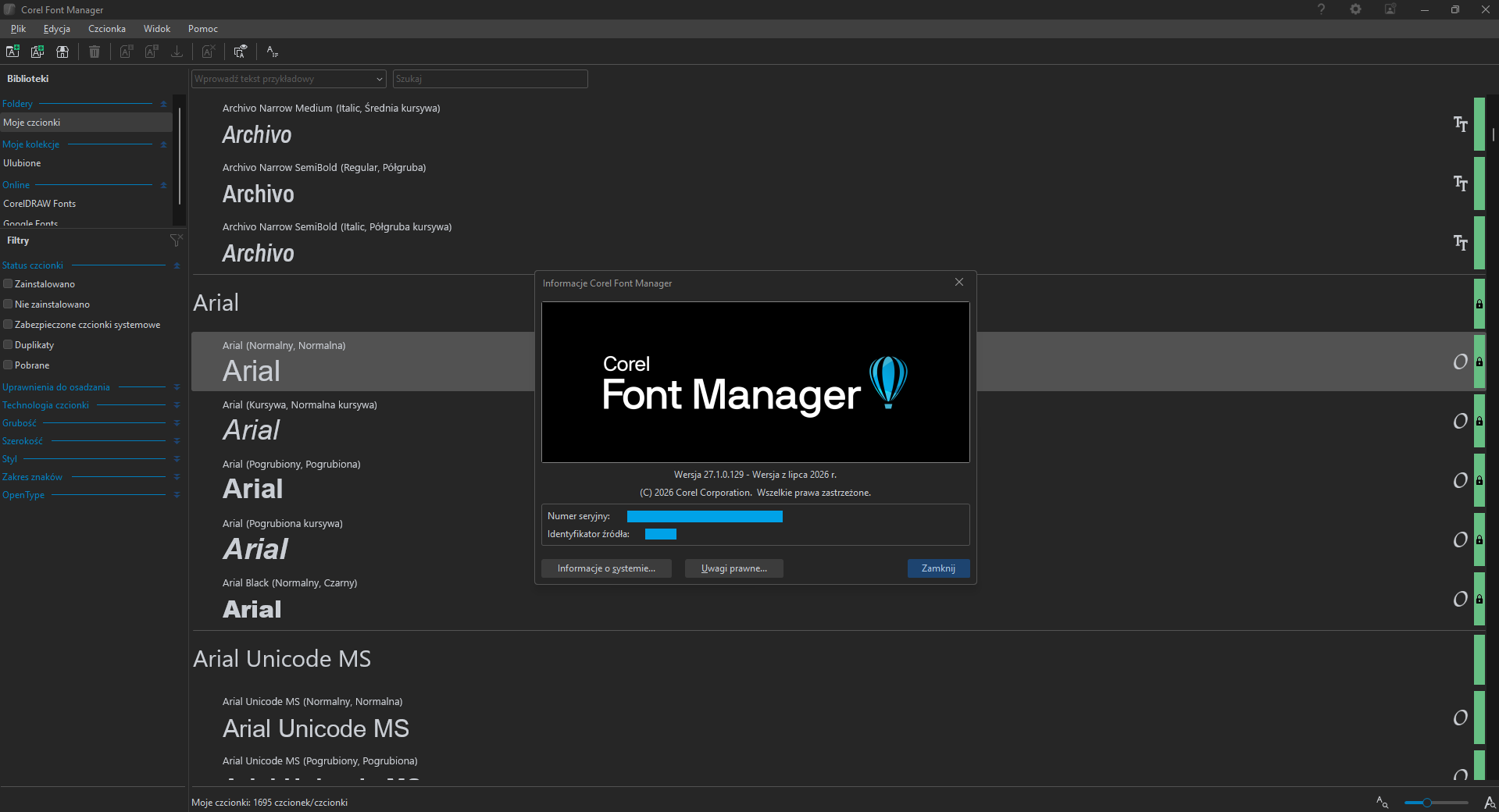Open the font store icon in toolbar
This screenshot has height=812, width=1499.
point(62,52)
